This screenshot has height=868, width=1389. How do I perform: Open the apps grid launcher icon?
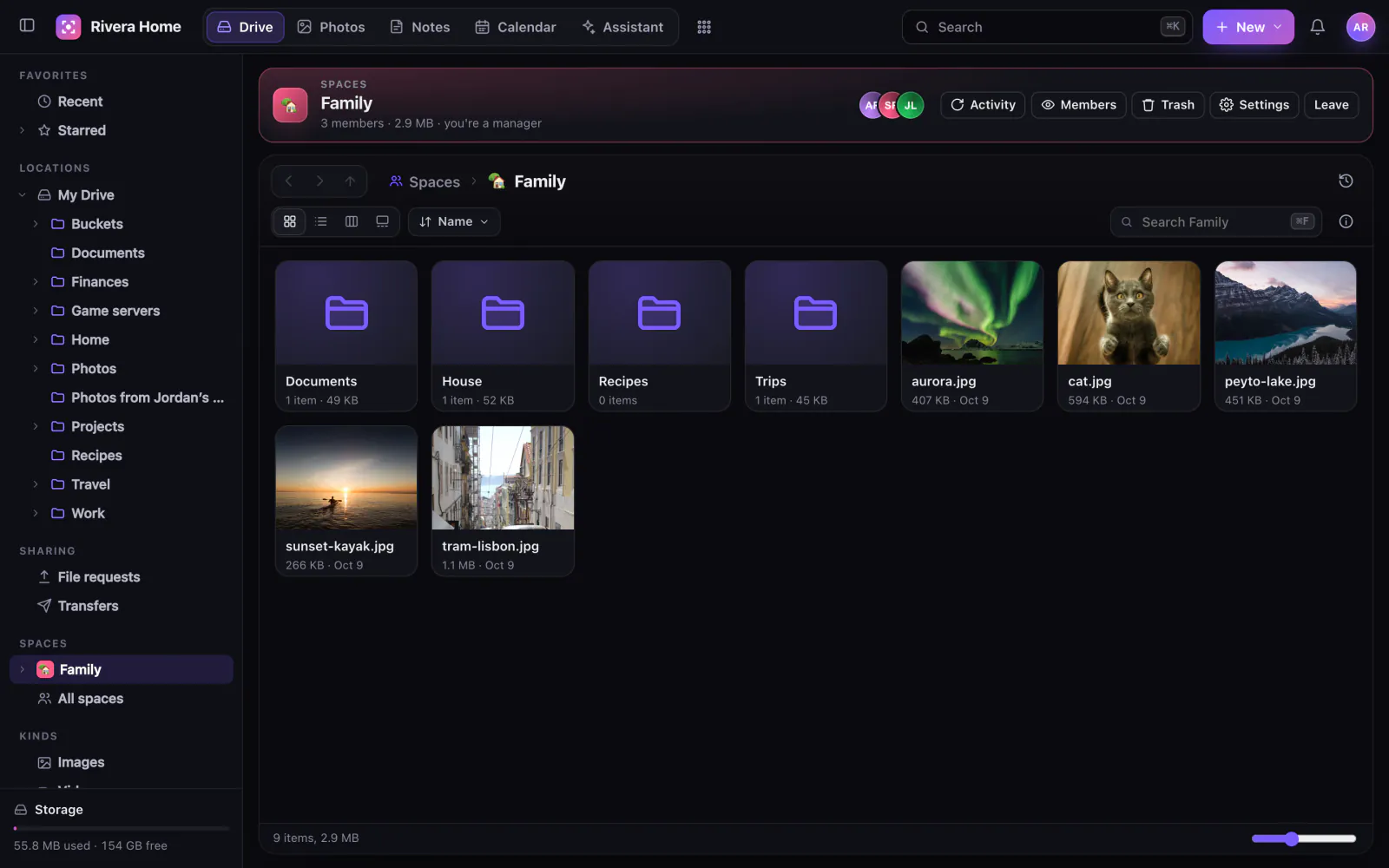[704, 27]
